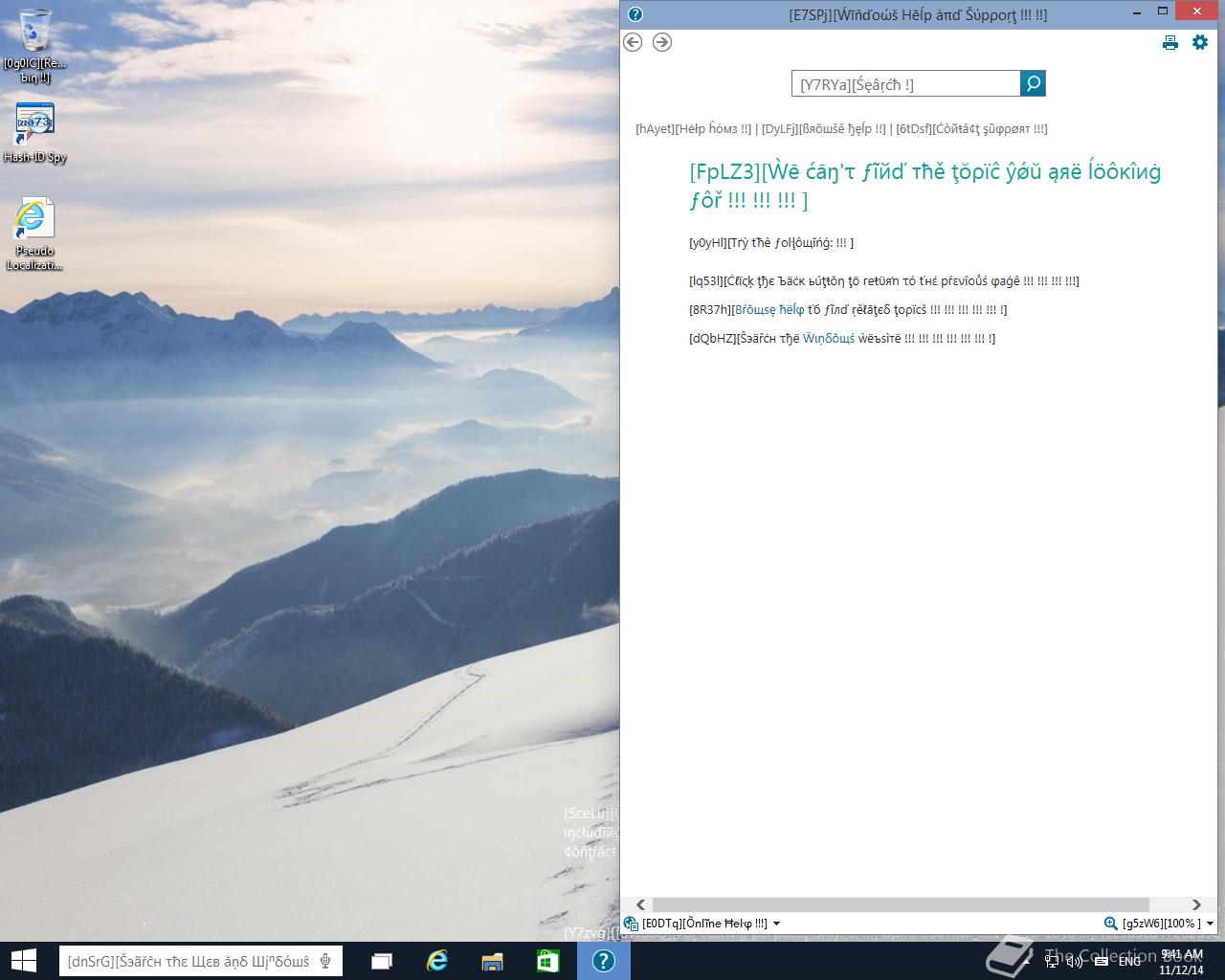Print the current help topic
This screenshot has width=1225, height=980.
tap(1169, 42)
